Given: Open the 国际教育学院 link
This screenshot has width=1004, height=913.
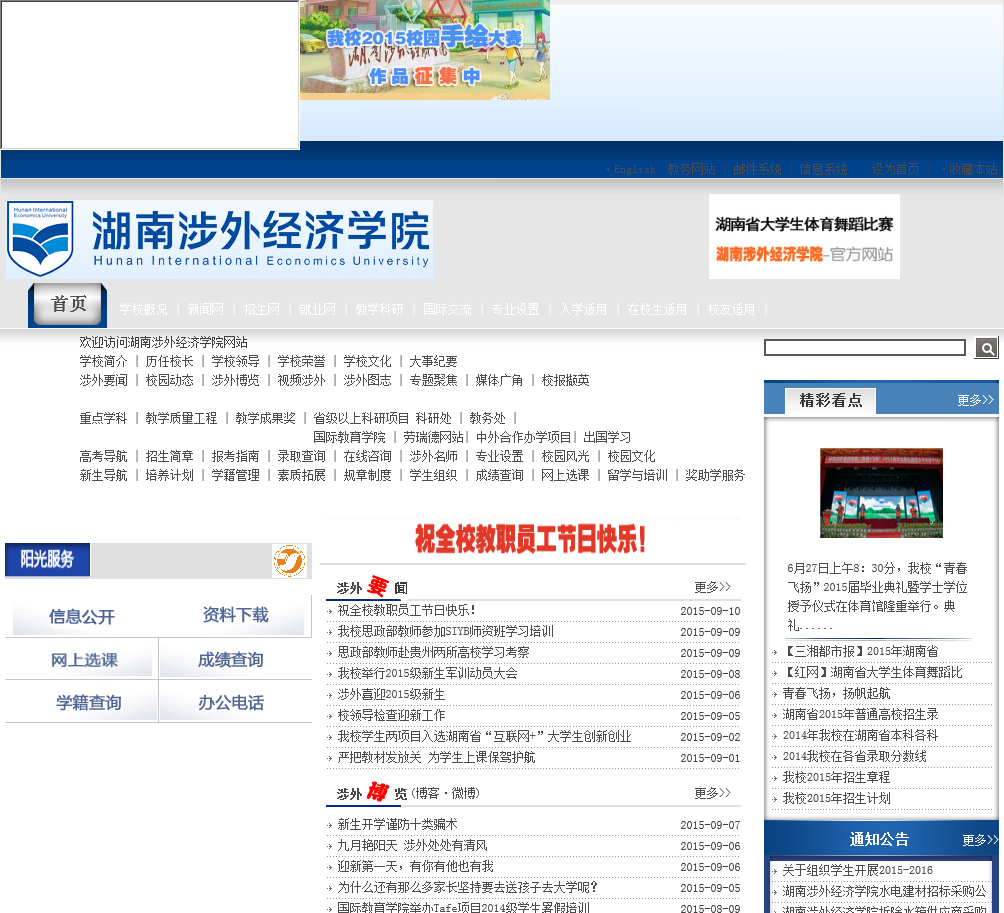Looking at the screenshot, I should pyautogui.click(x=349, y=437).
